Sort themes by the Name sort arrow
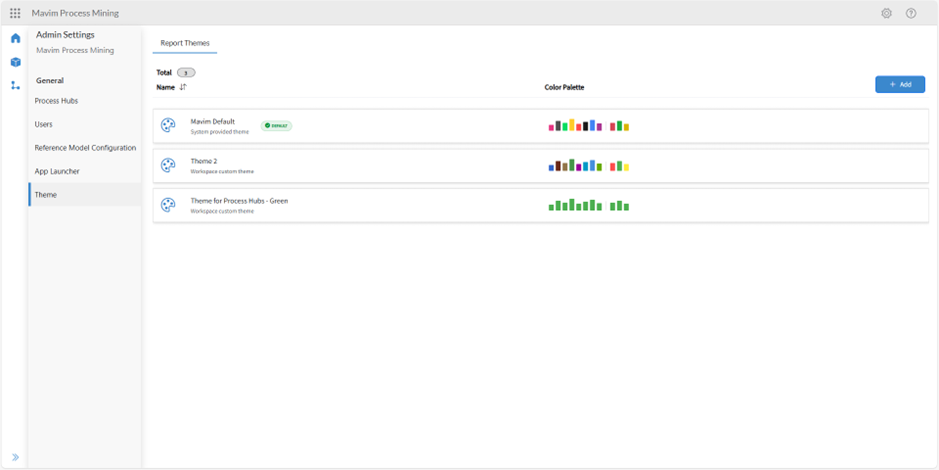 pyautogui.click(x=183, y=87)
